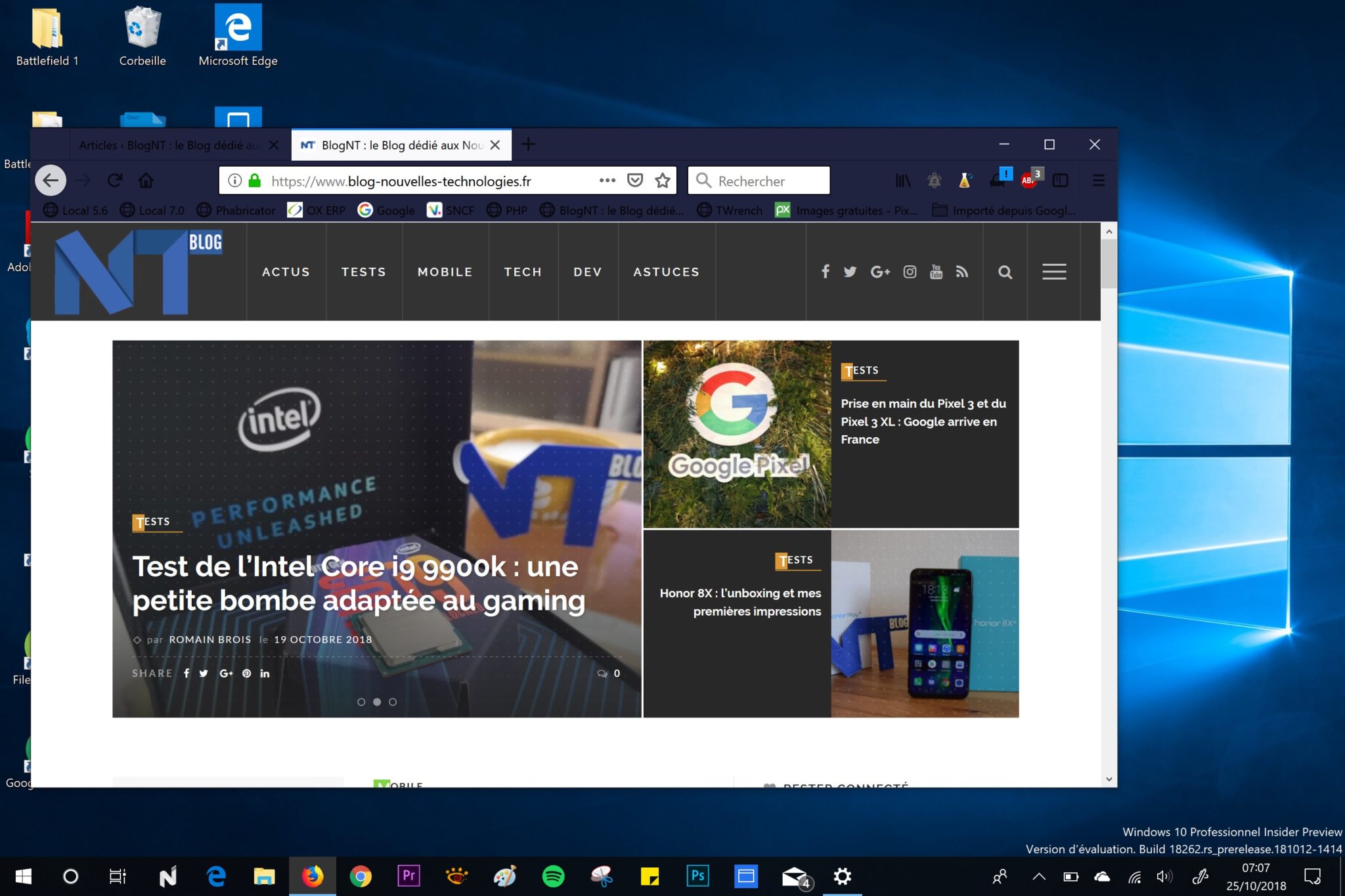This screenshot has height=896, width=1345.
Task: Open volume control in system tray
Action: 1164,876
